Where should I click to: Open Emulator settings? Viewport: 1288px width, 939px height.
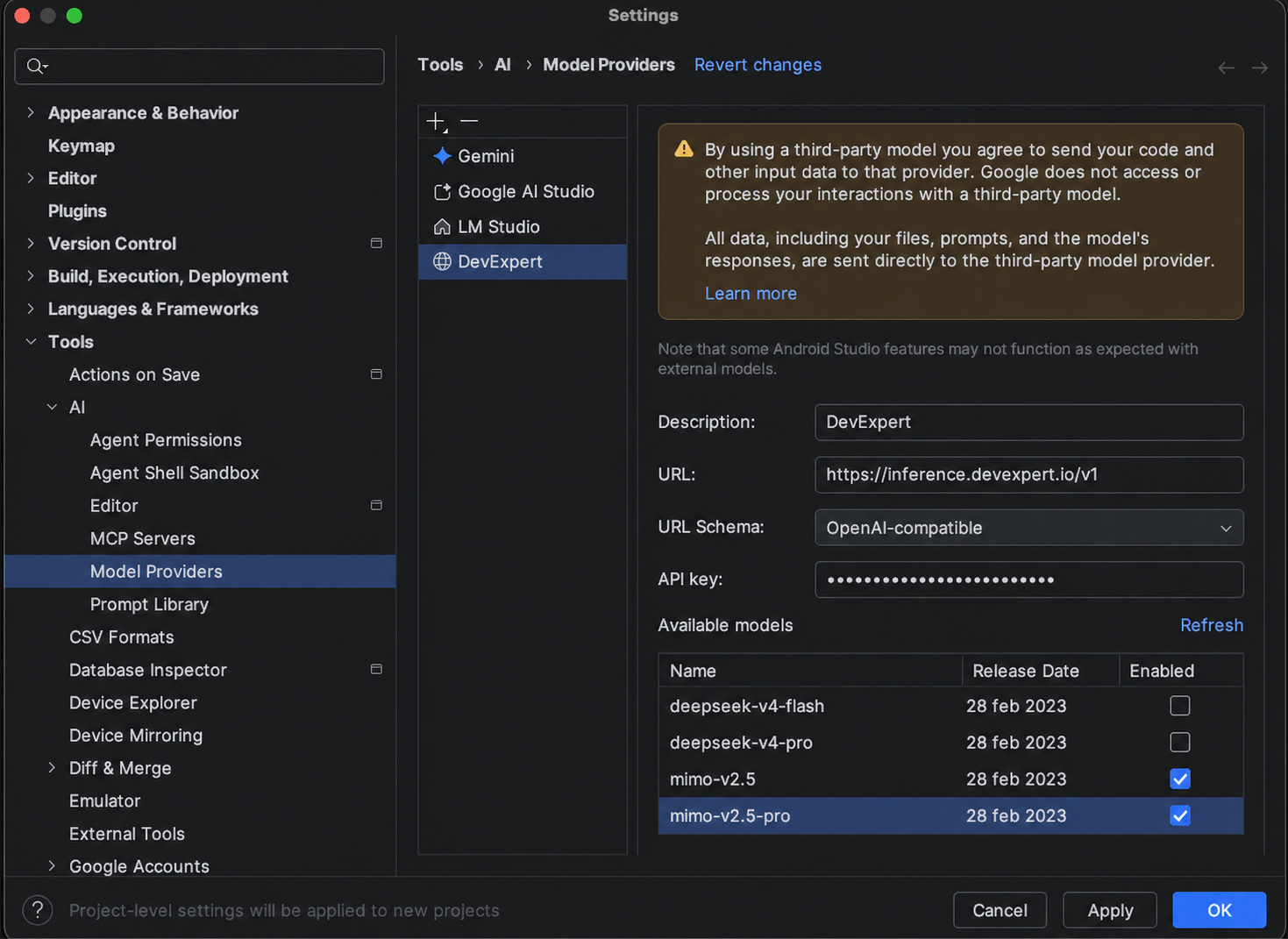(x=104, y=800)
